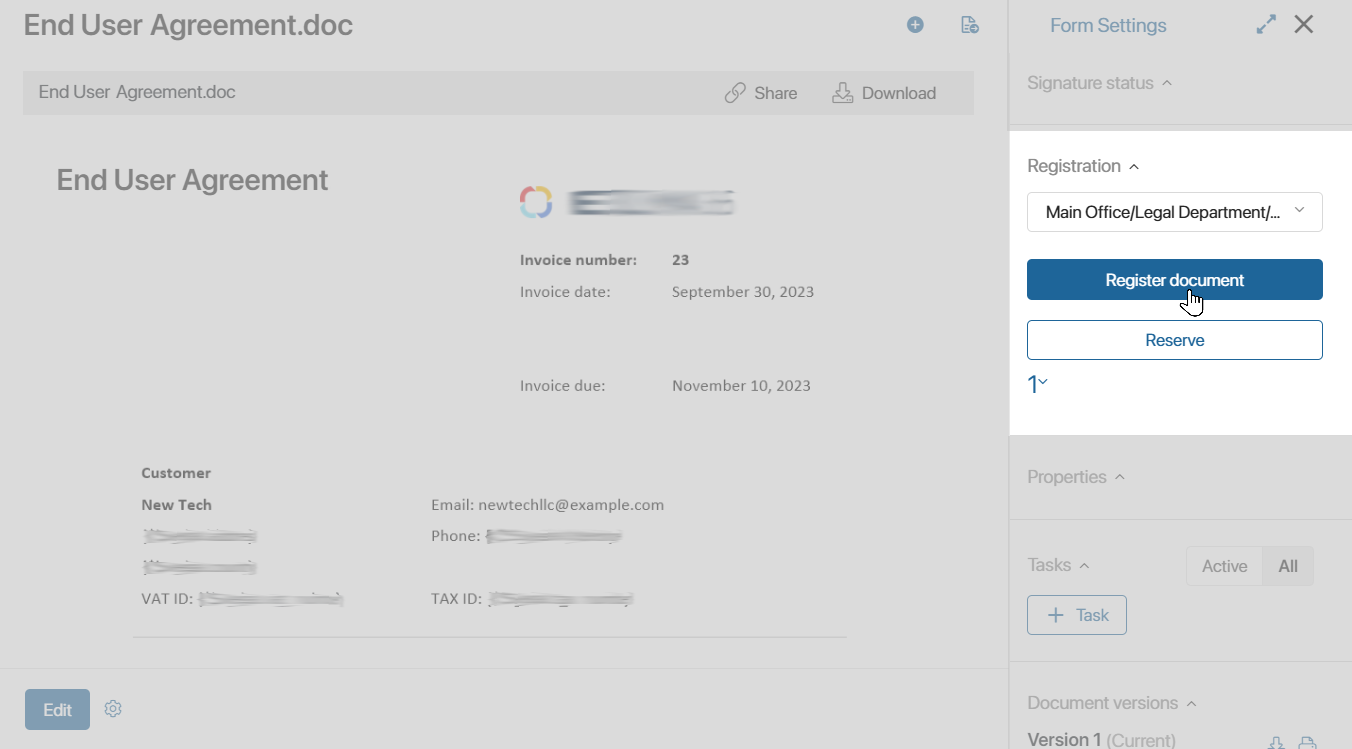Click the plus icon in Task button
This screenshot has height=749, width=1352.
1055,615
